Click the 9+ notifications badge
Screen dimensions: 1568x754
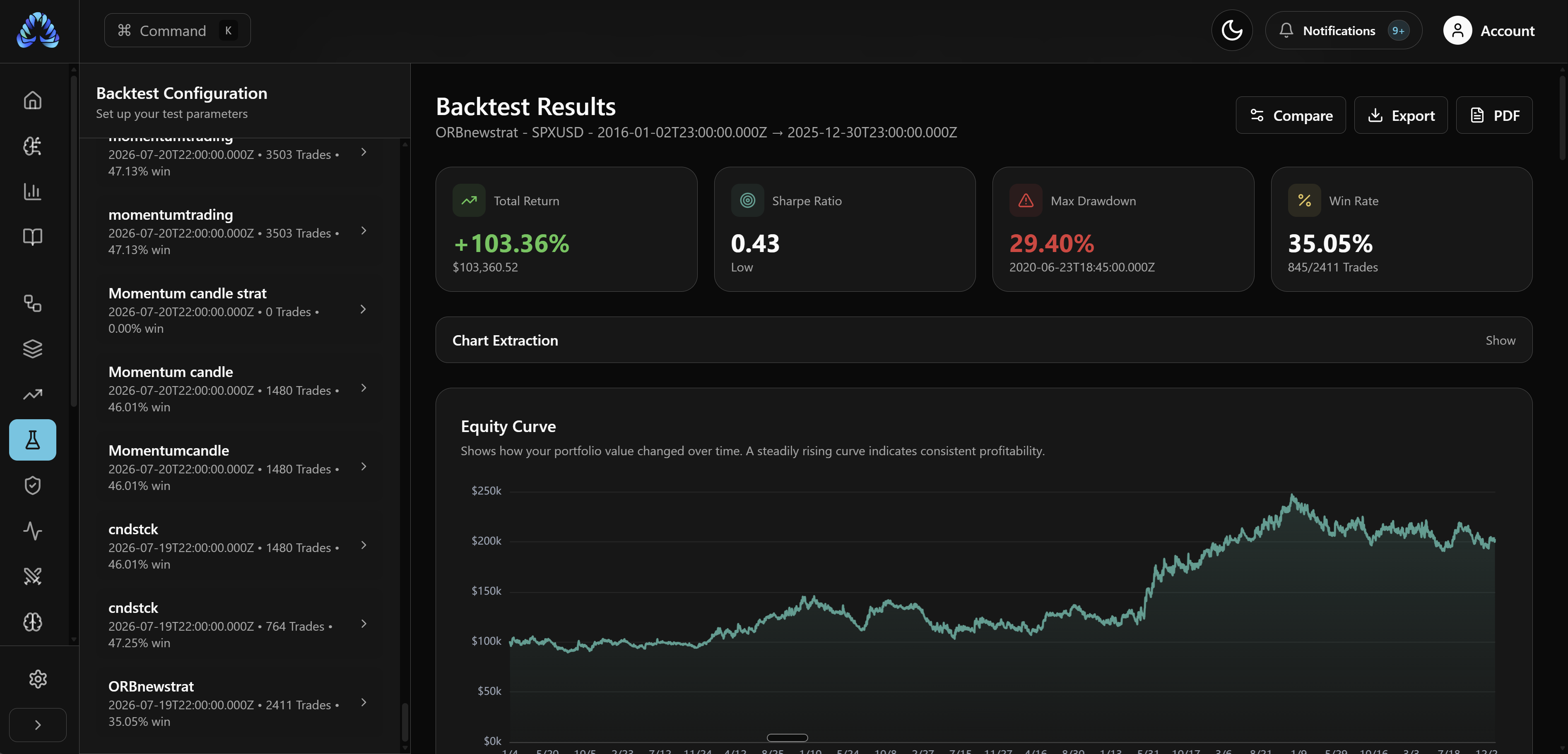tap(1398, 31)
